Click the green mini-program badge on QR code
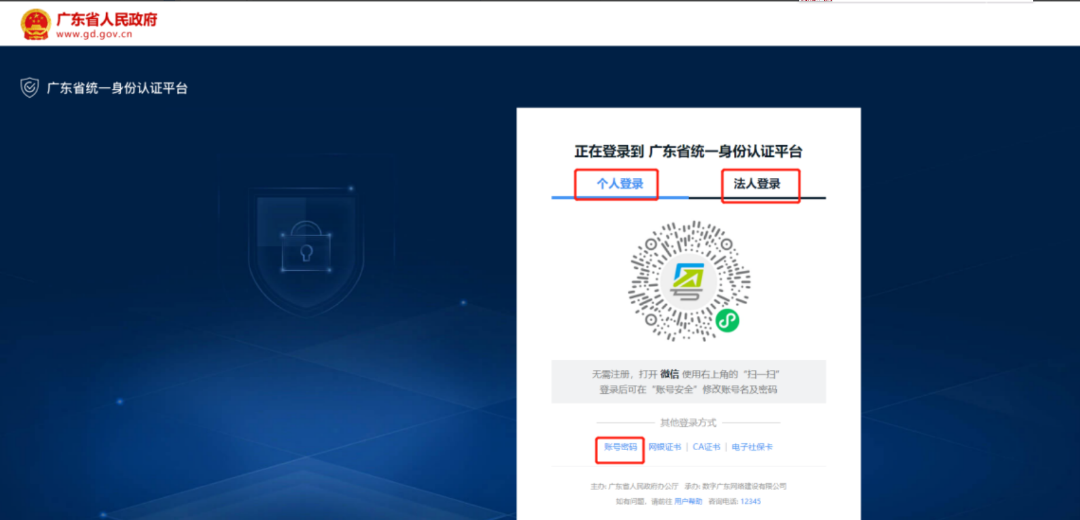The width and height of the screenshot is (1080, 520). tap(726, 320)
